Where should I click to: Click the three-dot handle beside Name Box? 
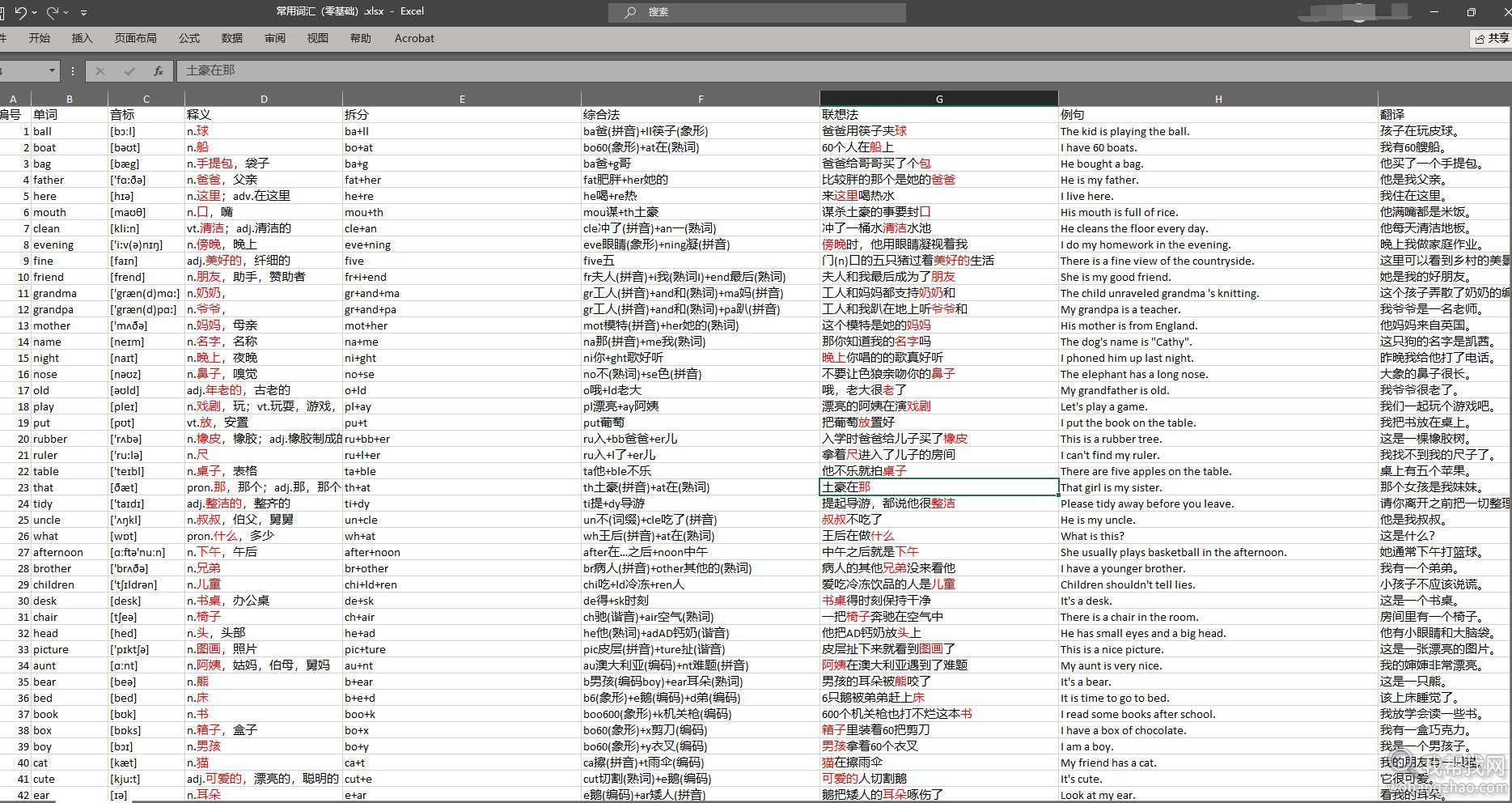73,71
